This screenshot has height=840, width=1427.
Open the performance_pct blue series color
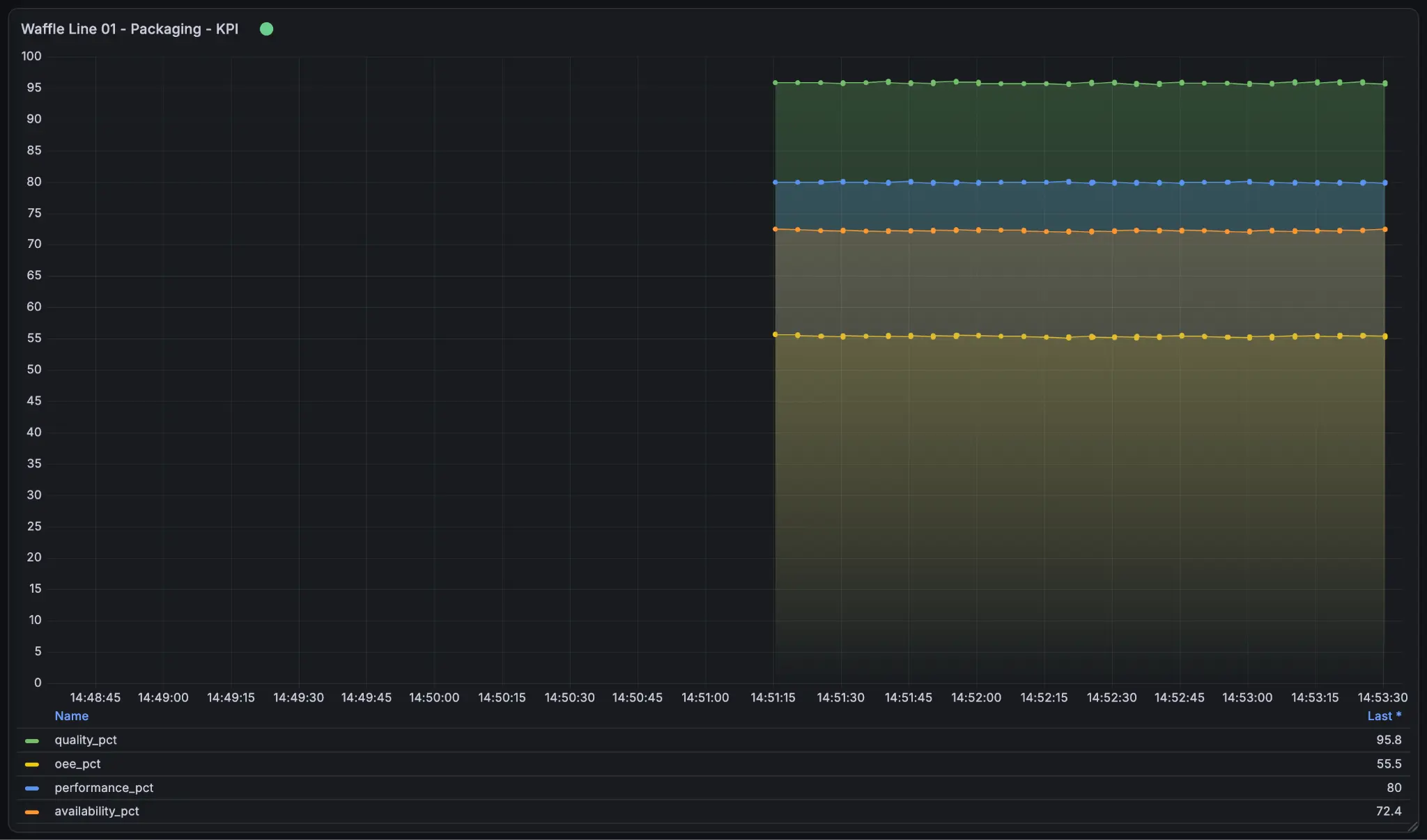[32, 788]
